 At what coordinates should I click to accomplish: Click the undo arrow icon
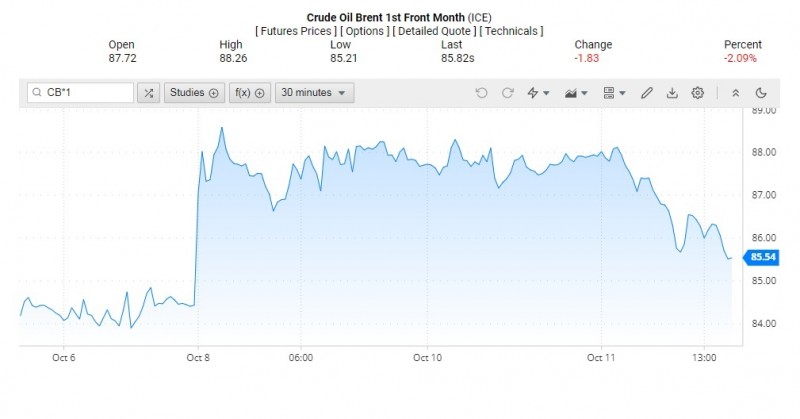tap(482, 93)
